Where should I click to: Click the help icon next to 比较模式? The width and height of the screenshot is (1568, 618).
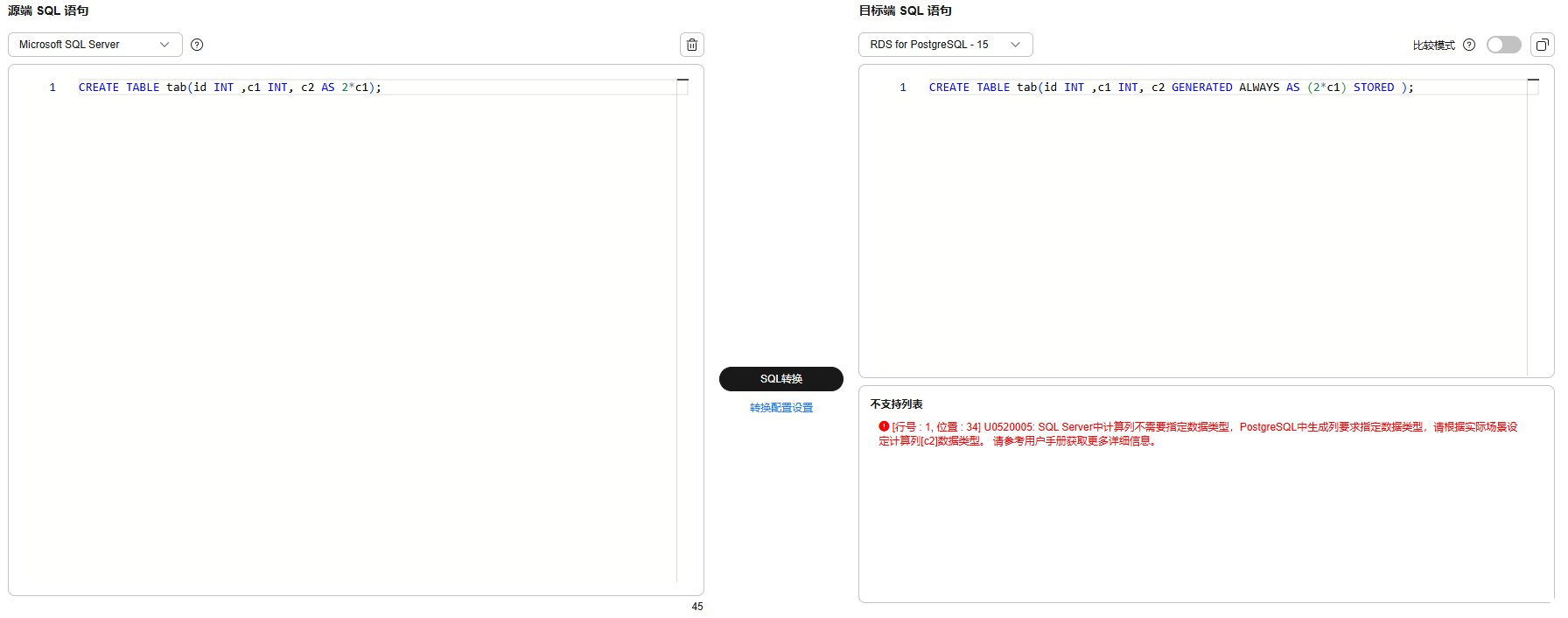1469,45
